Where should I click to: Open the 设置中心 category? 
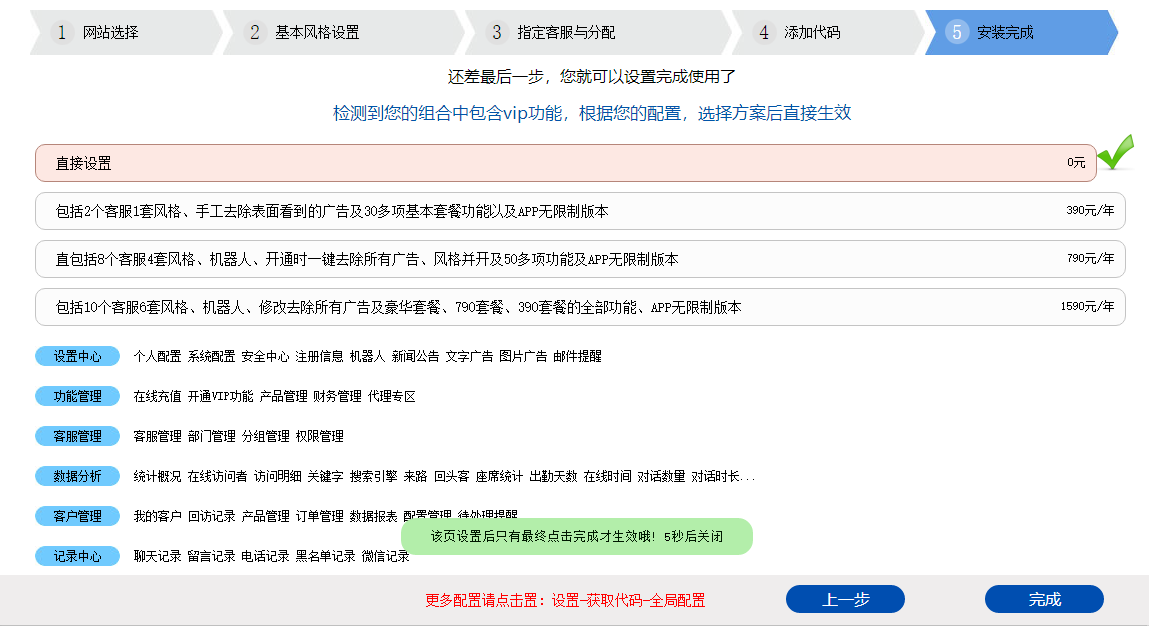point(78,356)
